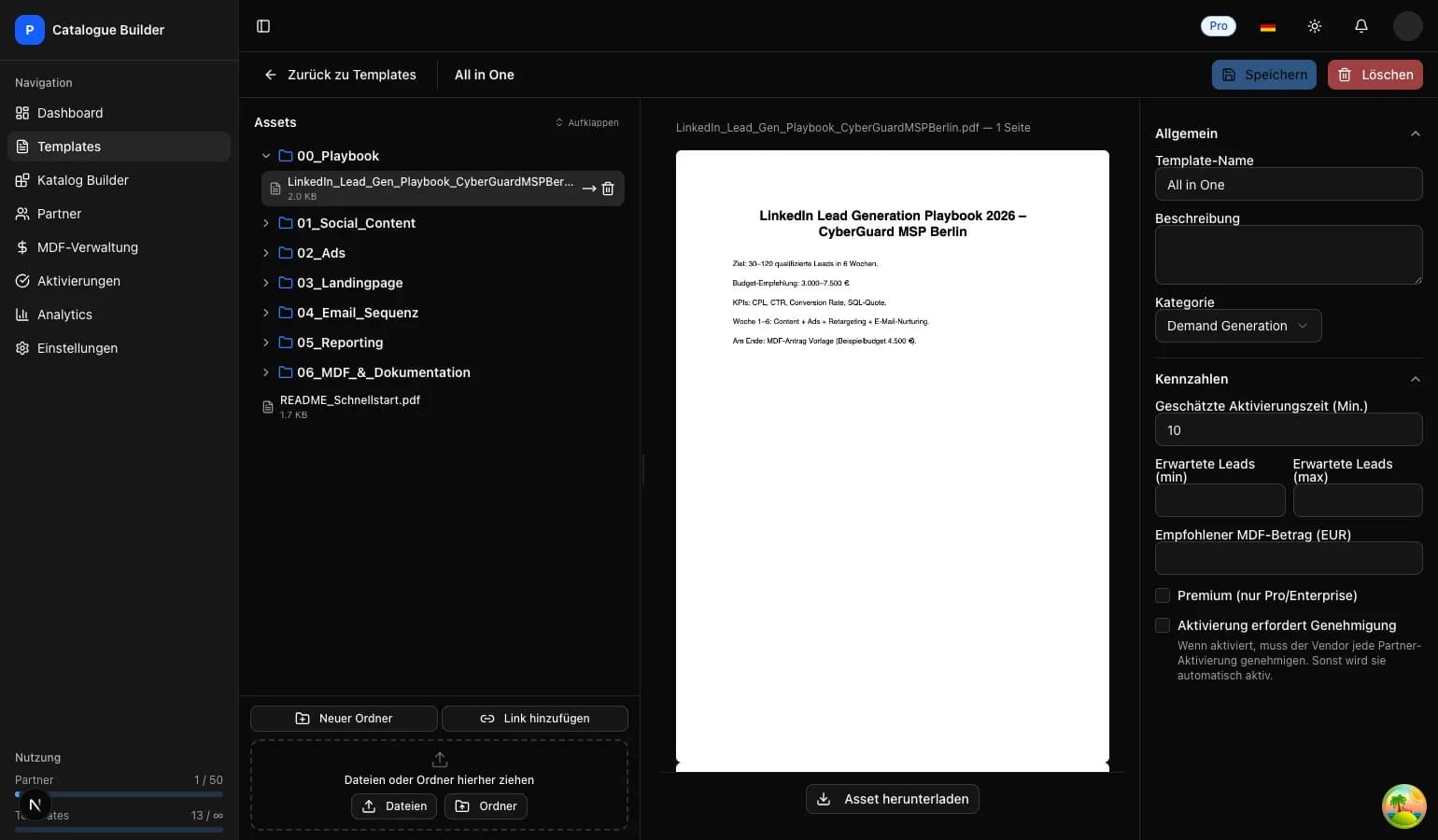Expand the 04_Email_Sequenz folder
Screen dimensions: 1438x840
click(x=266, y=313)
